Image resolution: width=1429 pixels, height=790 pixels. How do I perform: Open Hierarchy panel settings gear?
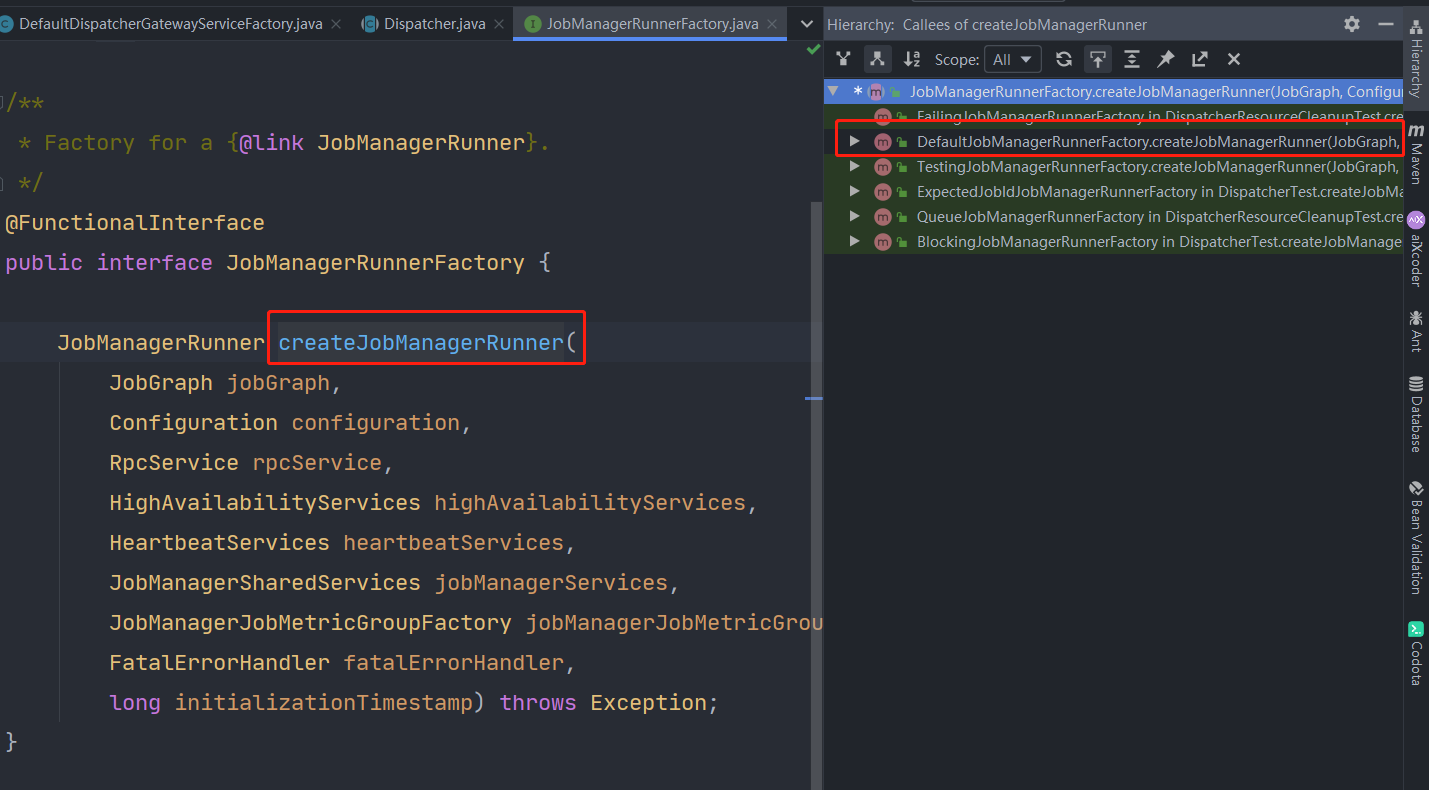(1352, 24)
